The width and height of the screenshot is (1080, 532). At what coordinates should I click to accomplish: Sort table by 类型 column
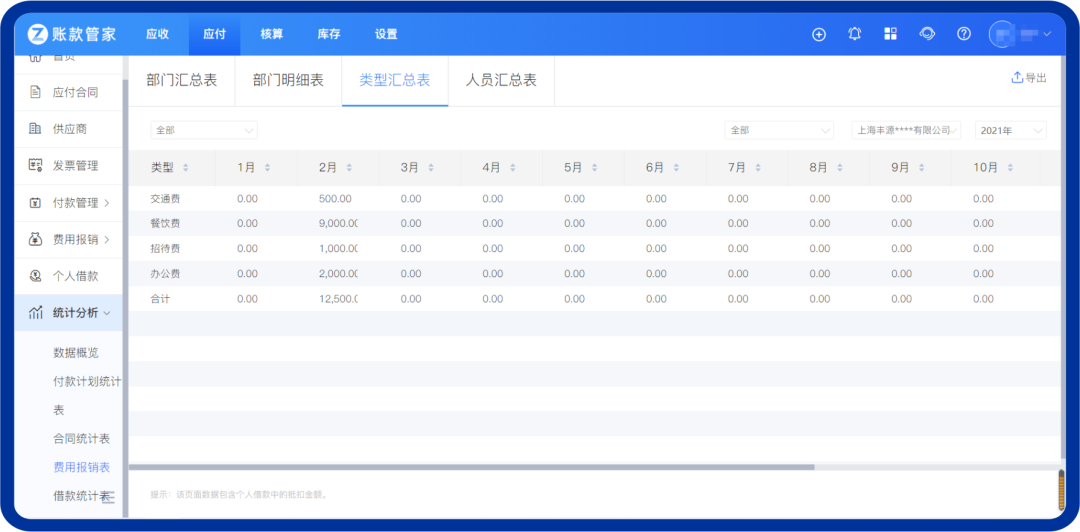pos(185,168)
